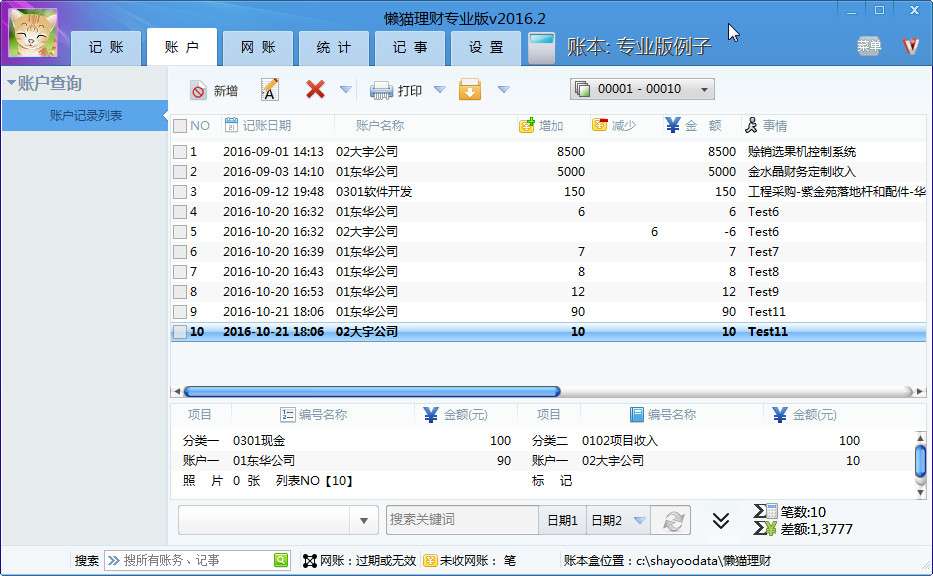Click the 减少 column header icon
The image size is (933, 576).
600,125
